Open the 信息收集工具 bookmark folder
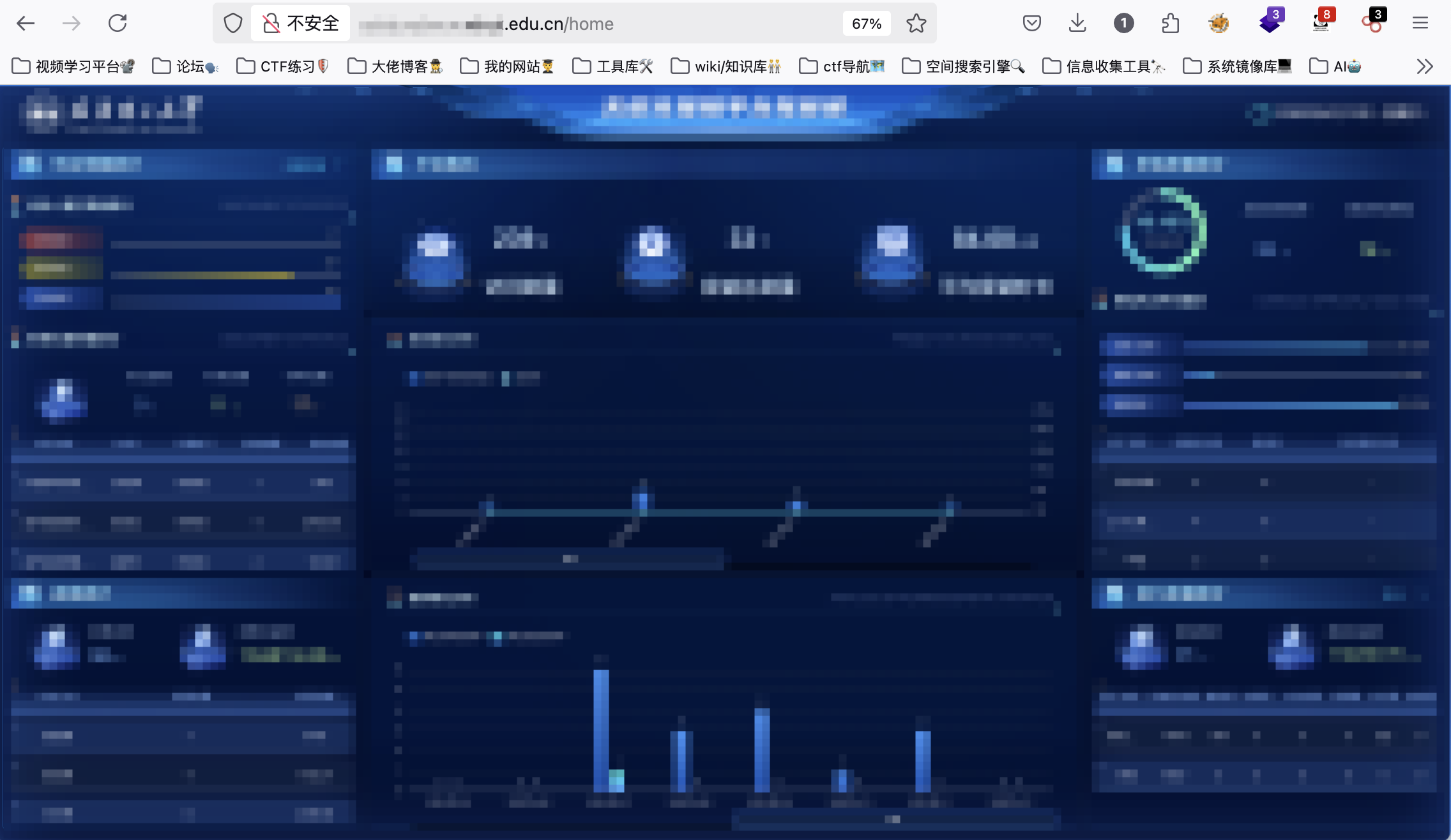1451x840 pixels. click(x=1104, y=66)
